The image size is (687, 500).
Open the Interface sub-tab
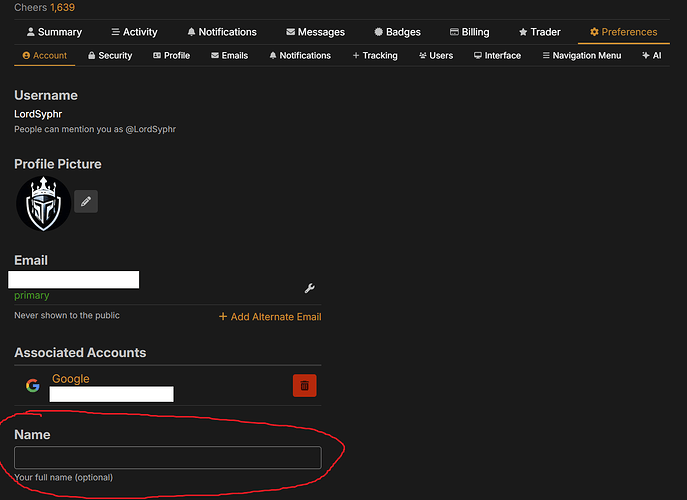(497, 56)
